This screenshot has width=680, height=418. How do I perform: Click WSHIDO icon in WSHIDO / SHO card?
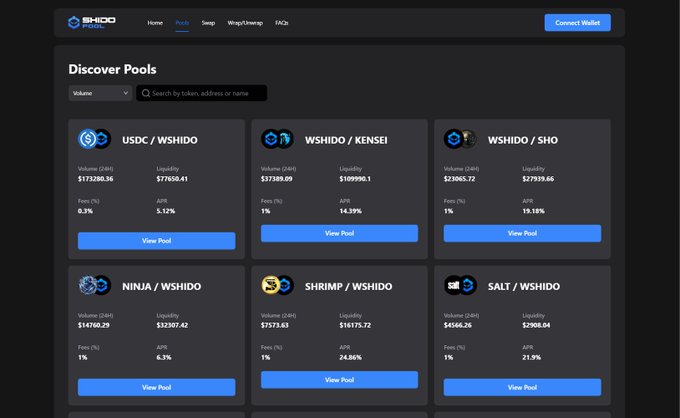[x=453, y=139]
